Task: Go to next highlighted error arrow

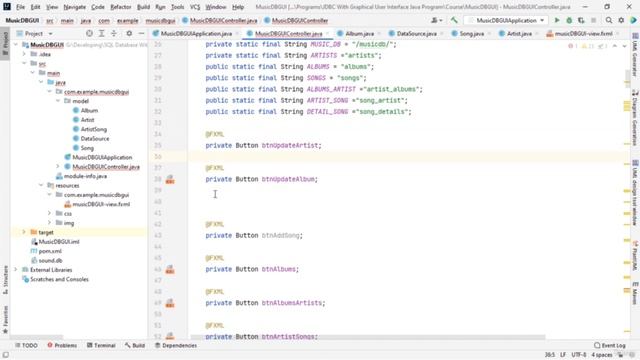Action: click(624, 46)
